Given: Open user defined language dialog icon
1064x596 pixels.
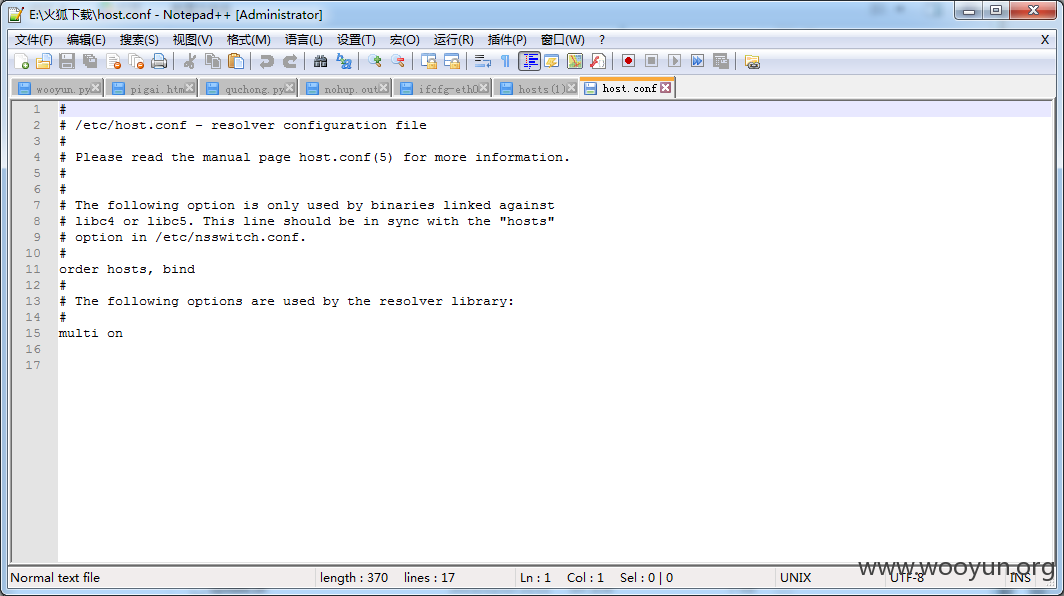Looking at the screenshot, I should [x=552, y=62].
